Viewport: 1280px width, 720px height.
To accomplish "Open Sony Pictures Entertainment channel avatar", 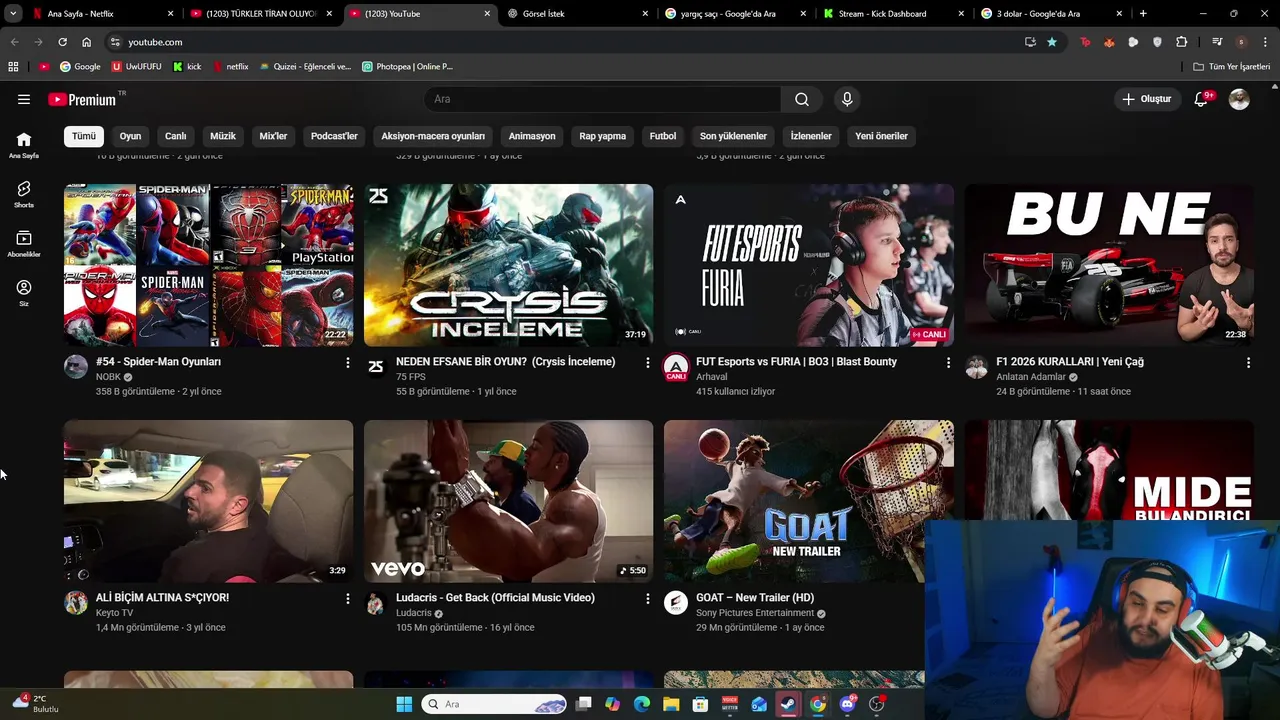I will coord(676,602).
